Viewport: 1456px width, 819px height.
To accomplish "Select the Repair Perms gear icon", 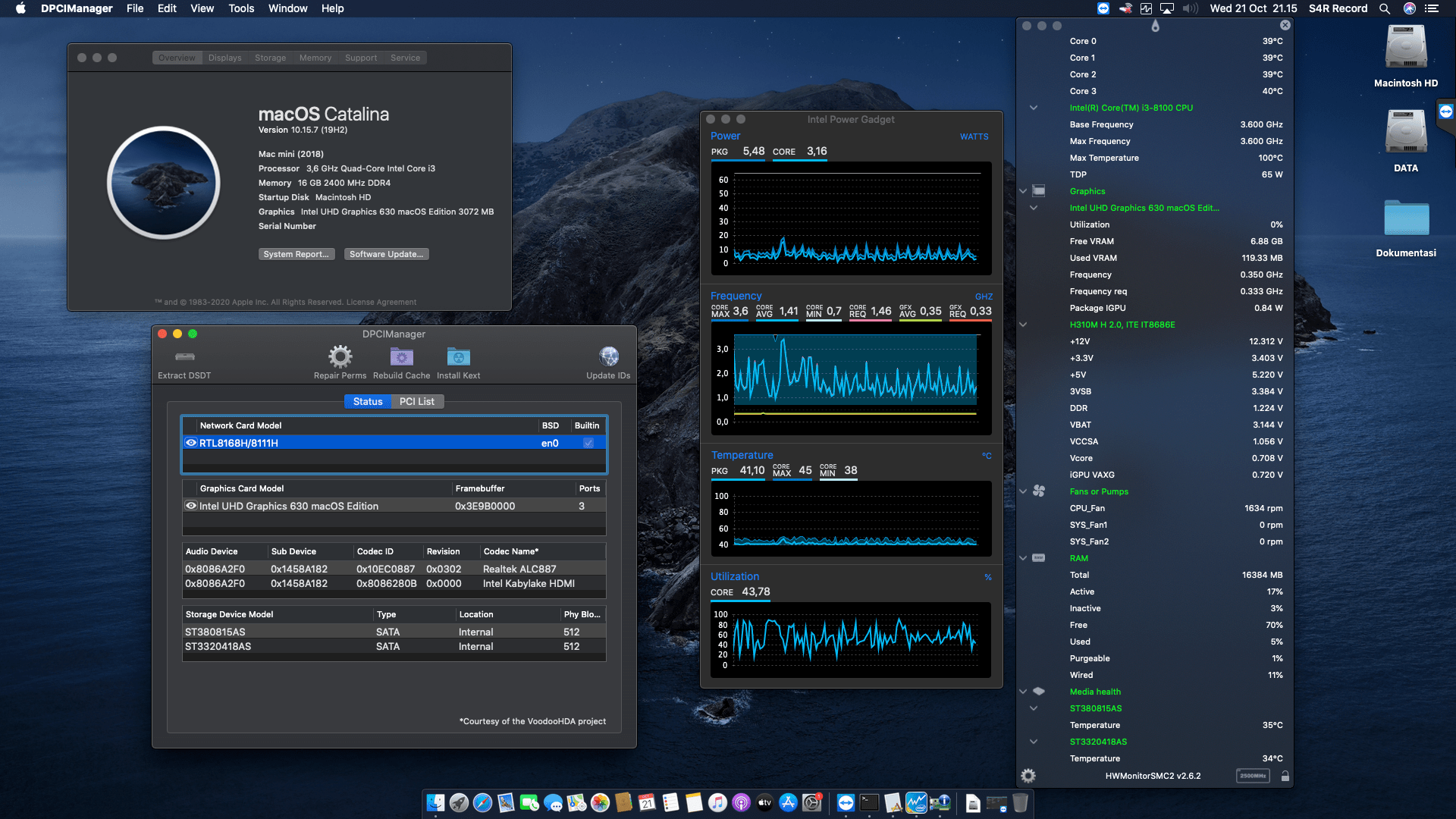I will tap(339, 356).
